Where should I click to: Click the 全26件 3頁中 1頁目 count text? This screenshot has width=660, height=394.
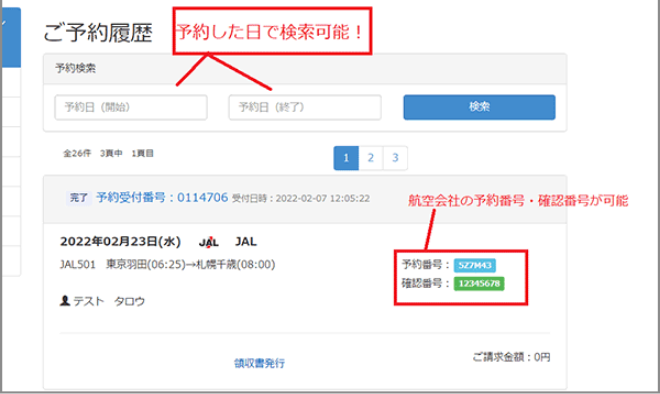pos(108,153)
